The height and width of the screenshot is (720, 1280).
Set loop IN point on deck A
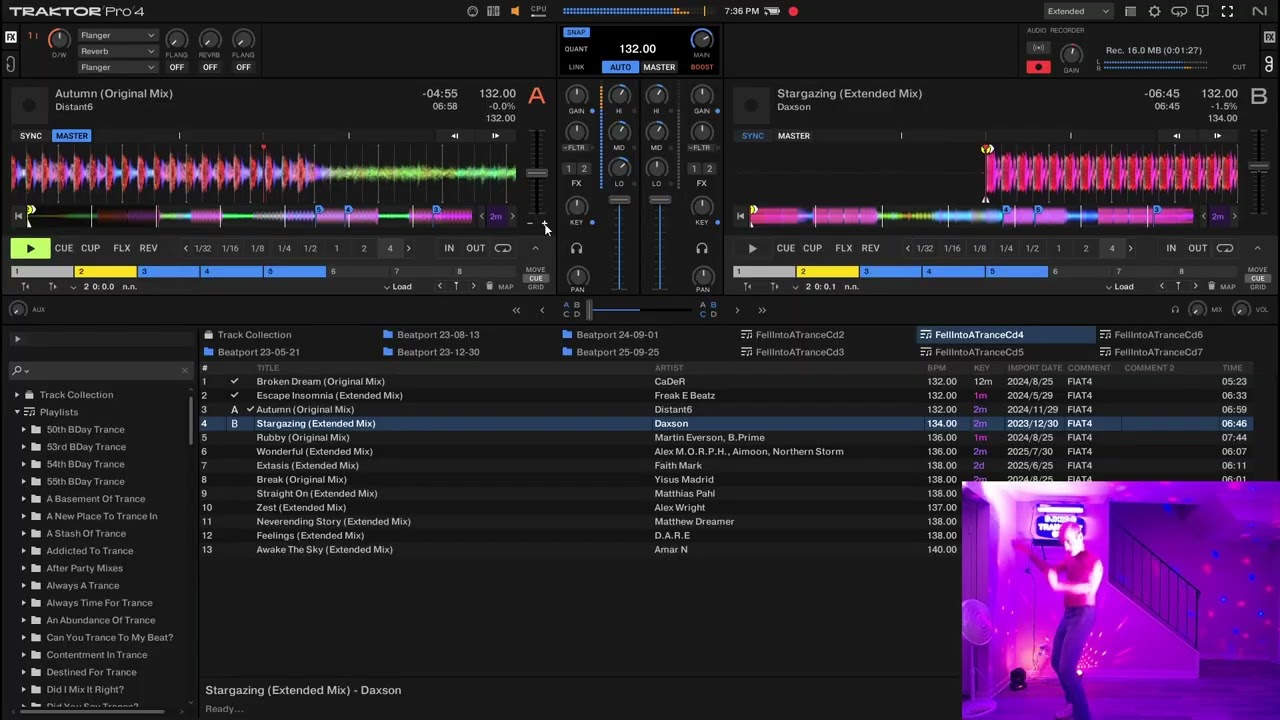pyautogui.click(x=449, y=248)
